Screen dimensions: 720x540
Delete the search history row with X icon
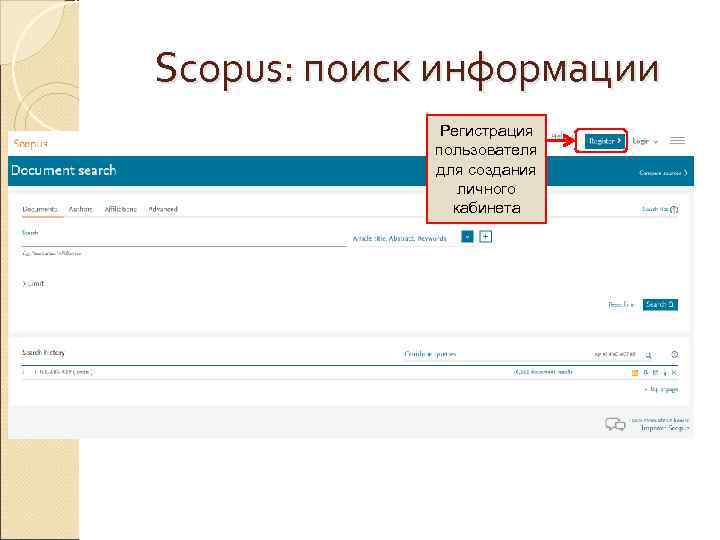click(x=674, y=372)
